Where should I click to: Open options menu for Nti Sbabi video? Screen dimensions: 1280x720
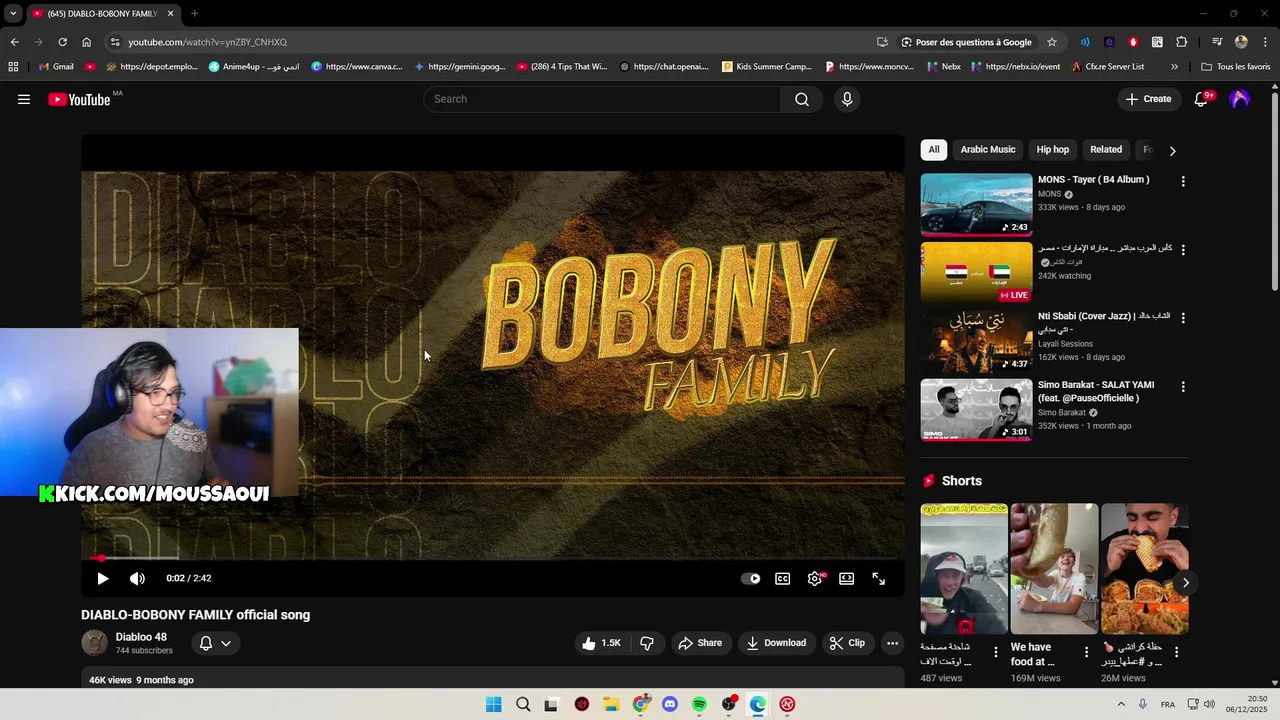[1183, 318]
